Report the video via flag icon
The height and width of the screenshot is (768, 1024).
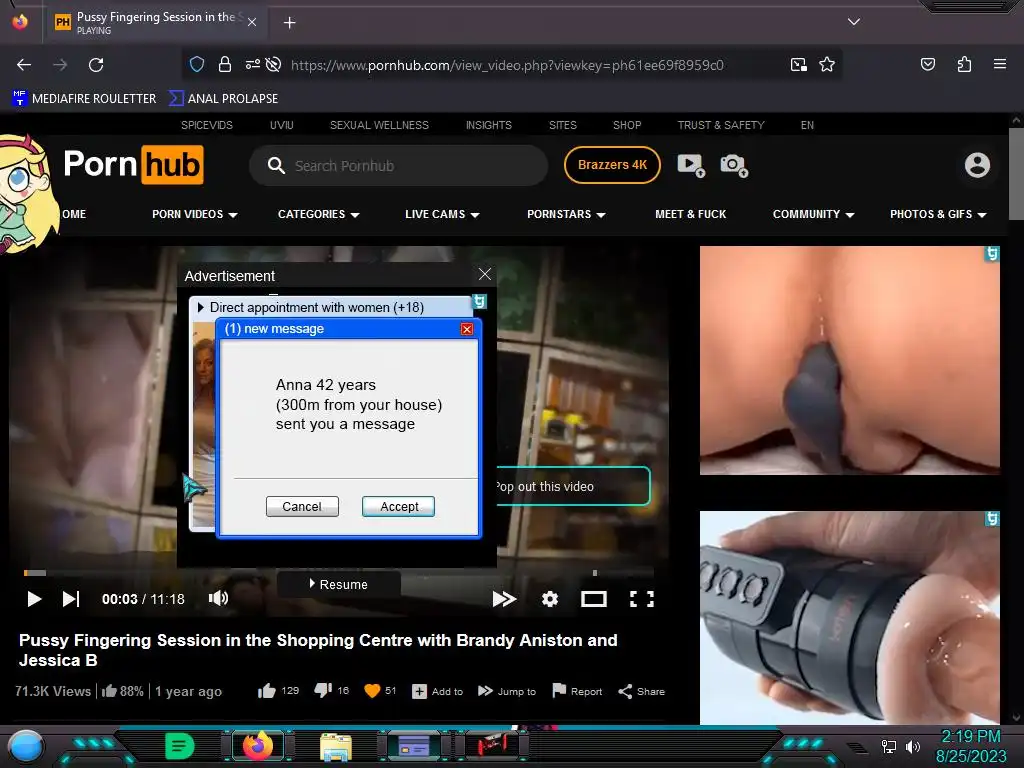[x=577, y=691]
